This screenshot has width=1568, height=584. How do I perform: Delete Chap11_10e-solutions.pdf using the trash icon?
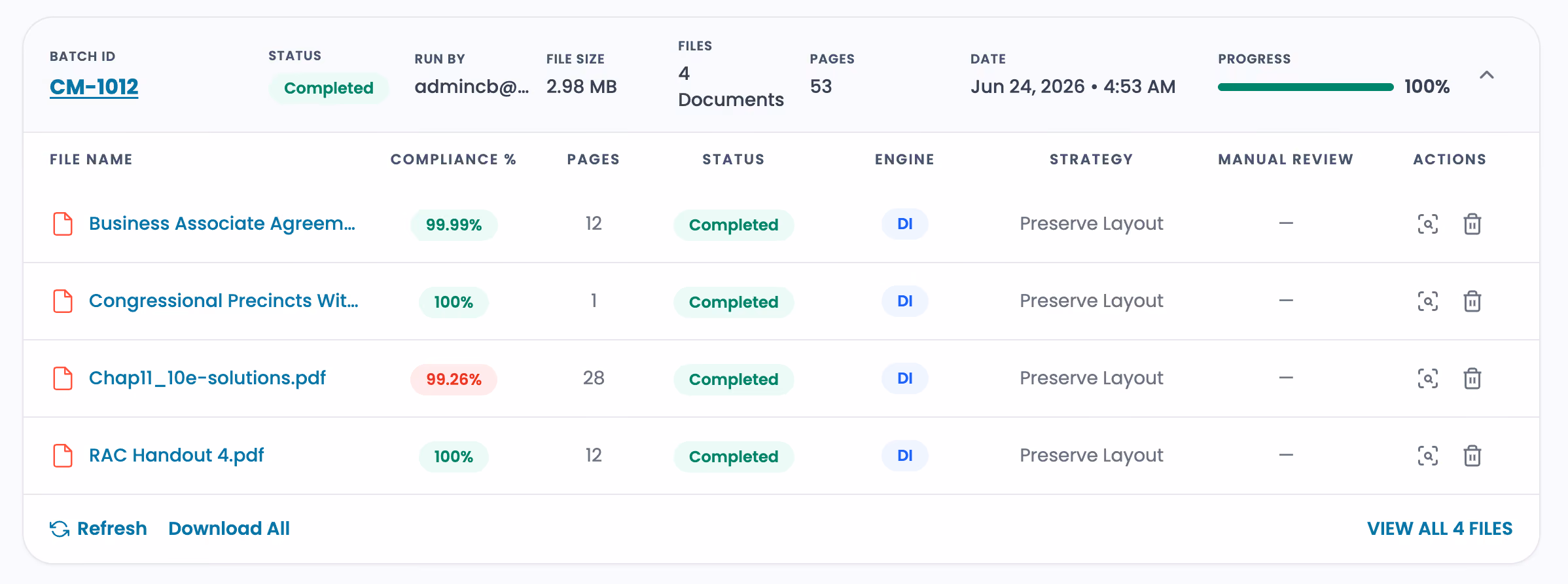(1472, 378)
